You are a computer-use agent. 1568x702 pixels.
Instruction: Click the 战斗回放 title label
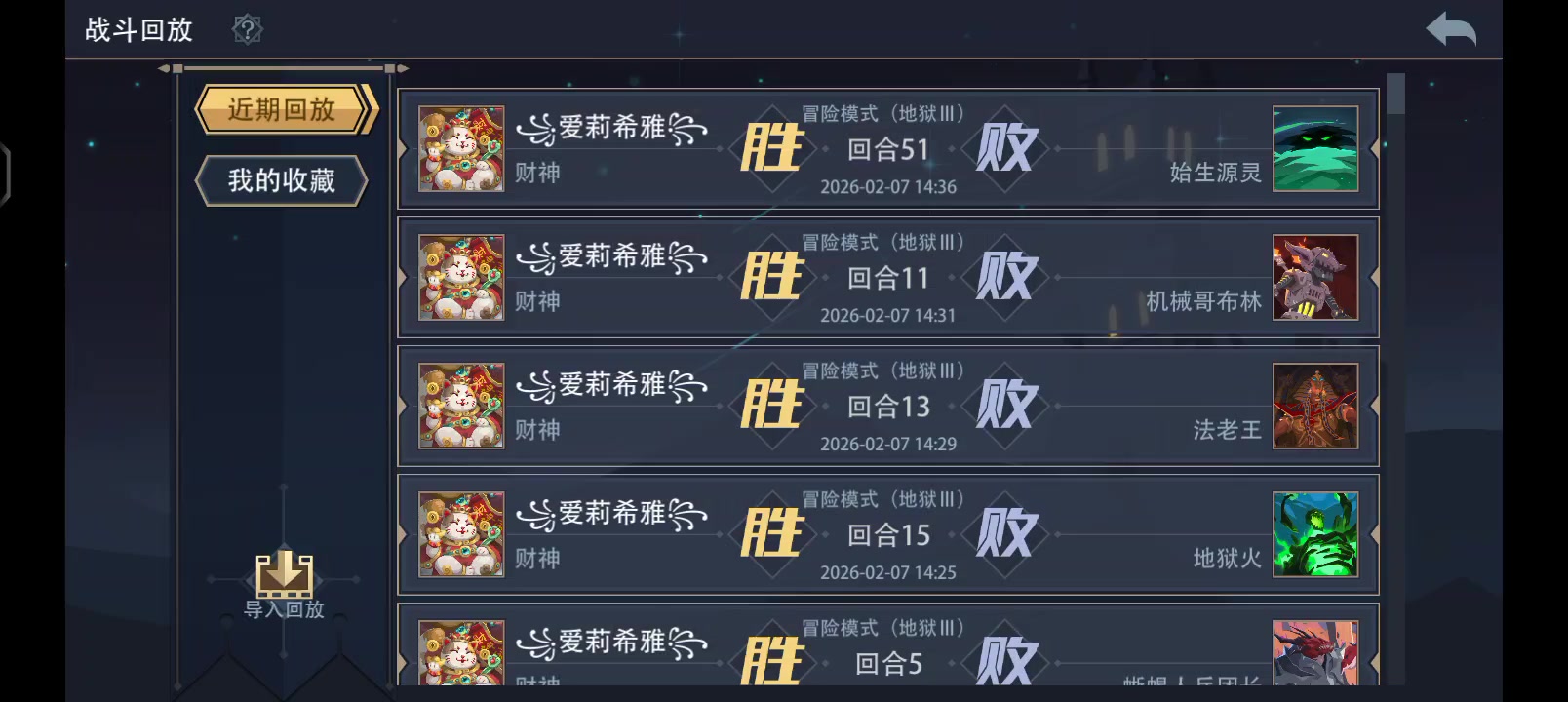[139, 30]
